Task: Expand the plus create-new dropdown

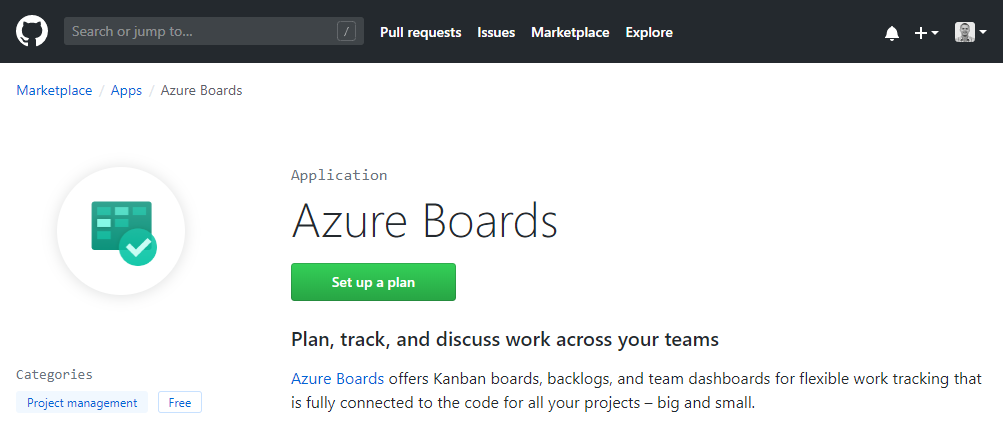Action: (926, 33)
